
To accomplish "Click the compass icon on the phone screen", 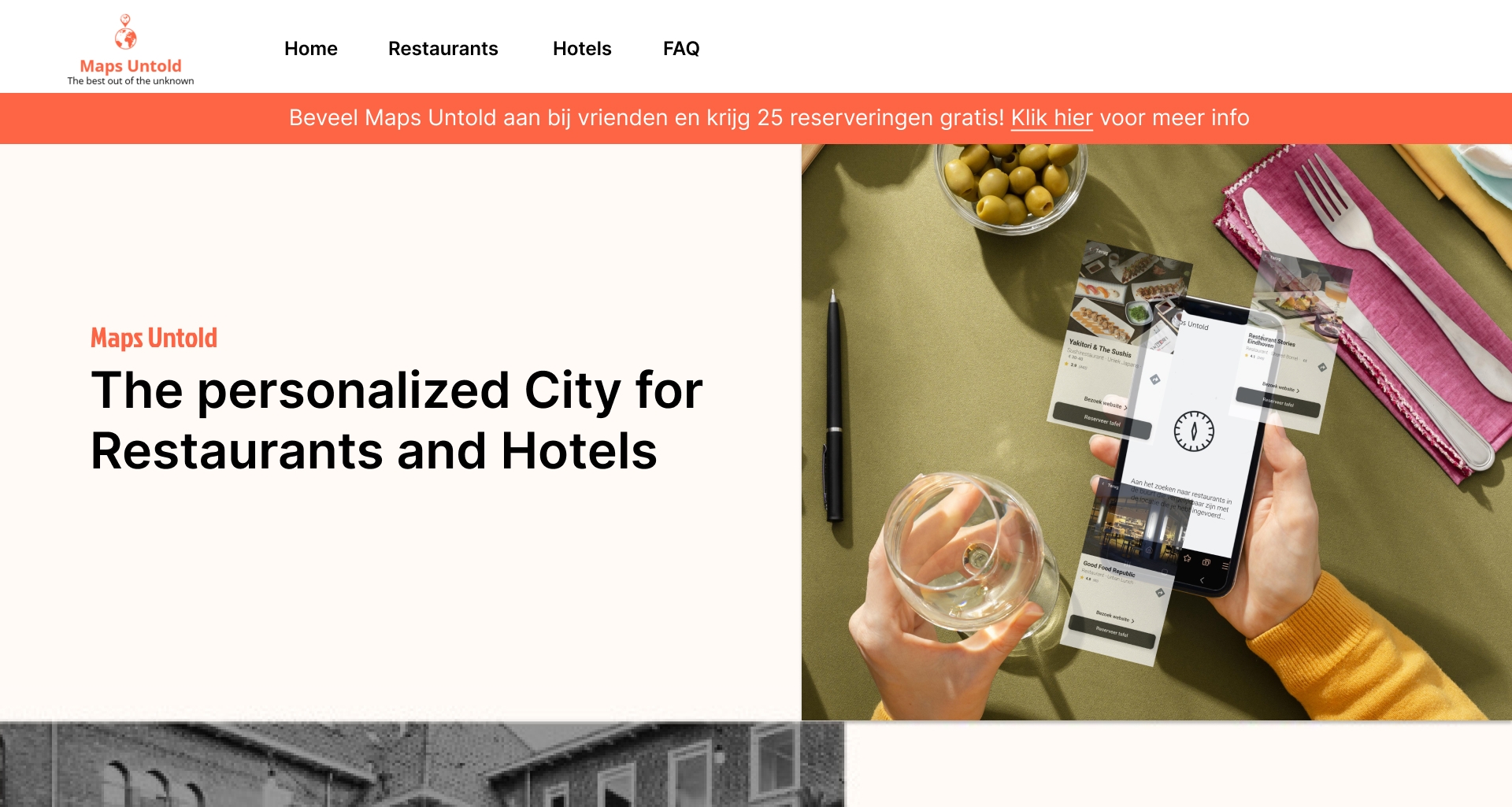I will point(1194,431).
